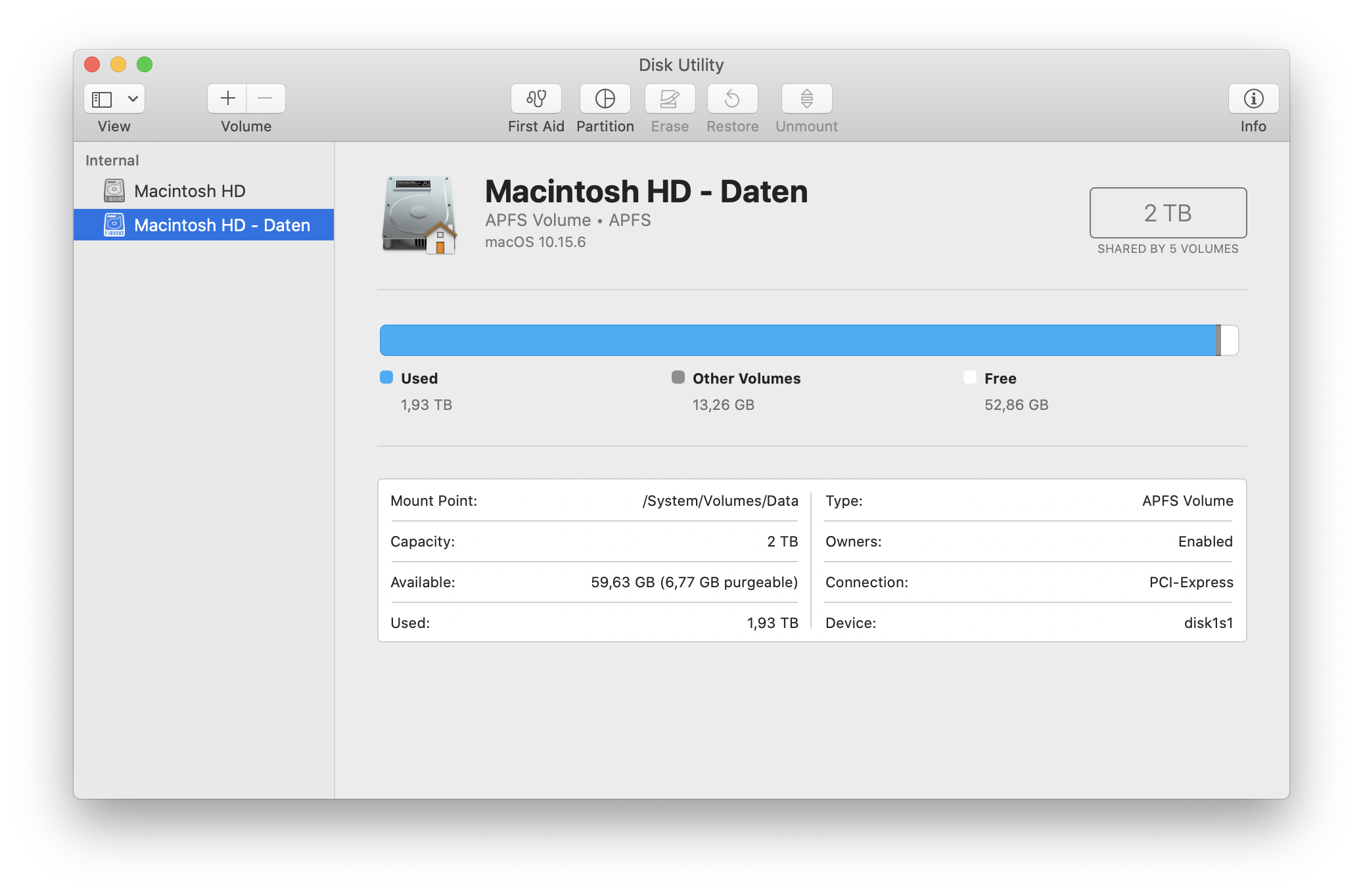
Task: Add a new volume with plus
Action: click(227, 99)
